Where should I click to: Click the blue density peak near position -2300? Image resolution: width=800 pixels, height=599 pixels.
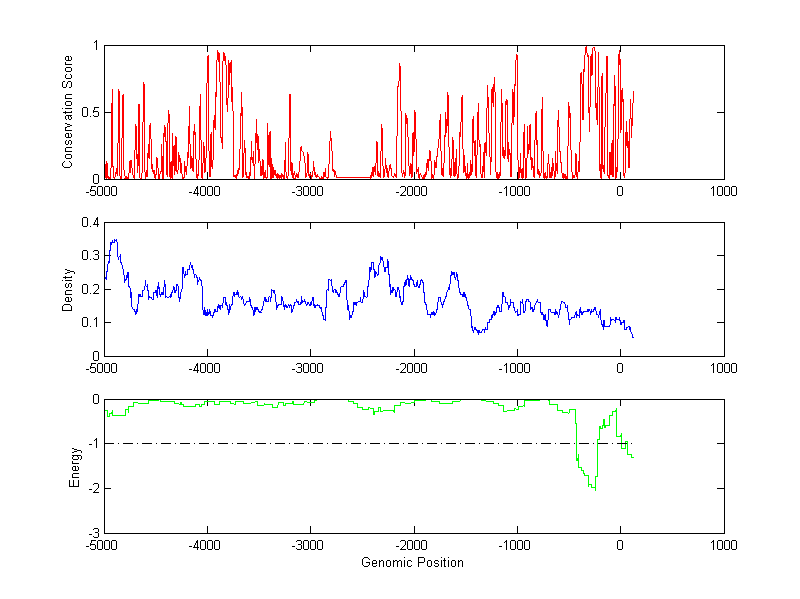tap(382, 259)
